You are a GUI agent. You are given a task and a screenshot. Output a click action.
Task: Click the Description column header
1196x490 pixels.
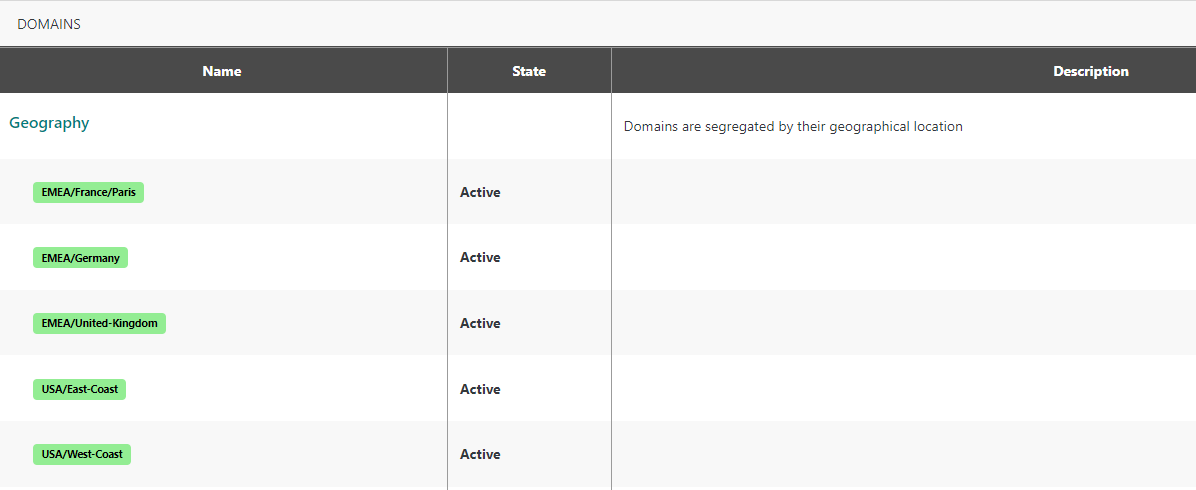tap(1090, 71)
